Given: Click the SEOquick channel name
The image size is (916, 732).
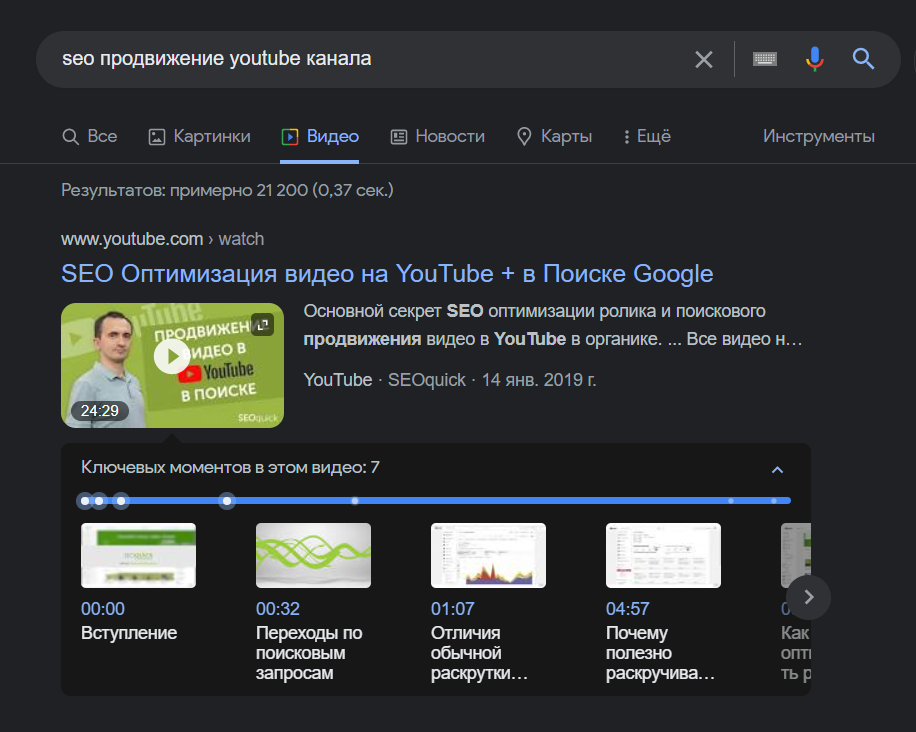Looking at the screenshot, I should (426, 380).
